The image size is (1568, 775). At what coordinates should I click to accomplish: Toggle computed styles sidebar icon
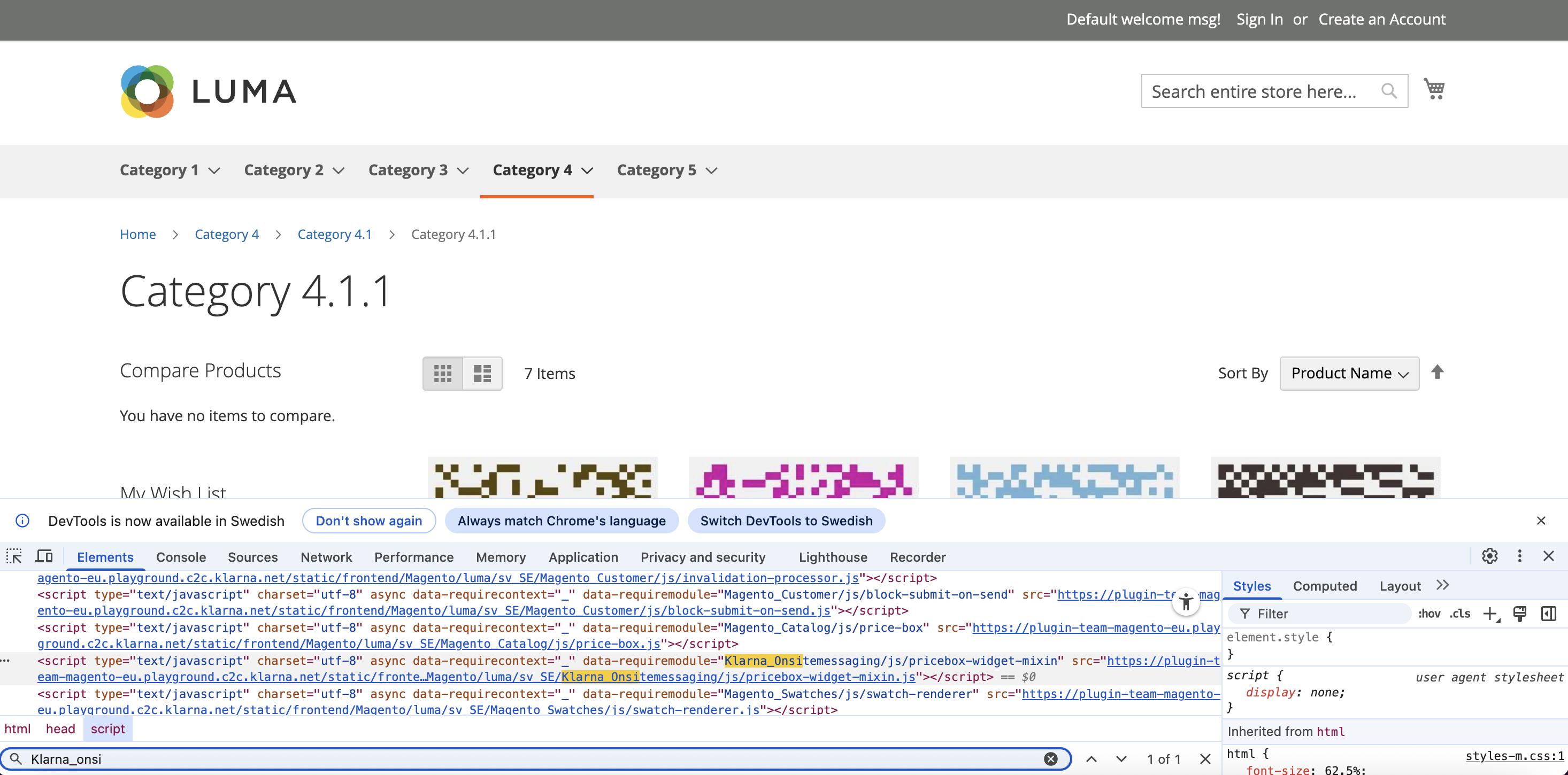click(x=1549, y=614)
